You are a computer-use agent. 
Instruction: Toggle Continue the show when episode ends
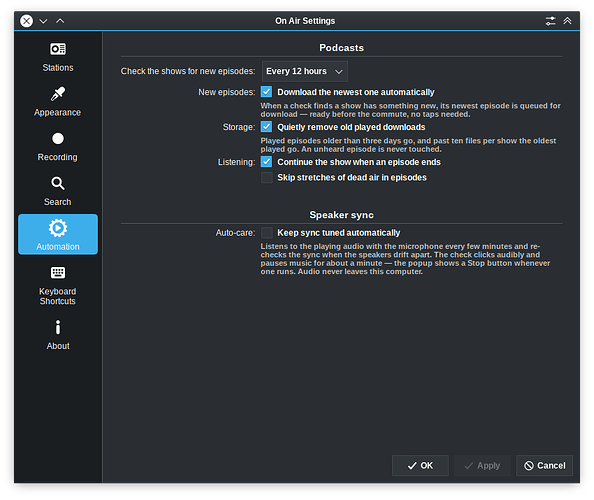click(x=267, y=162)
